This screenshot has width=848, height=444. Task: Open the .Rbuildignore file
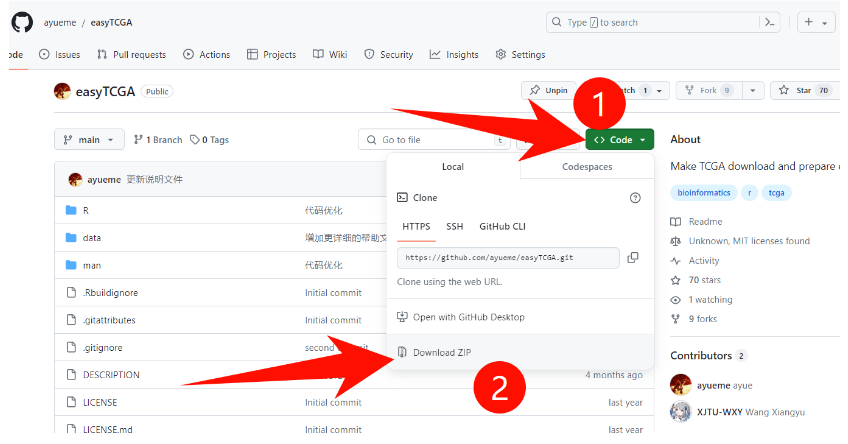coord(110,293)
